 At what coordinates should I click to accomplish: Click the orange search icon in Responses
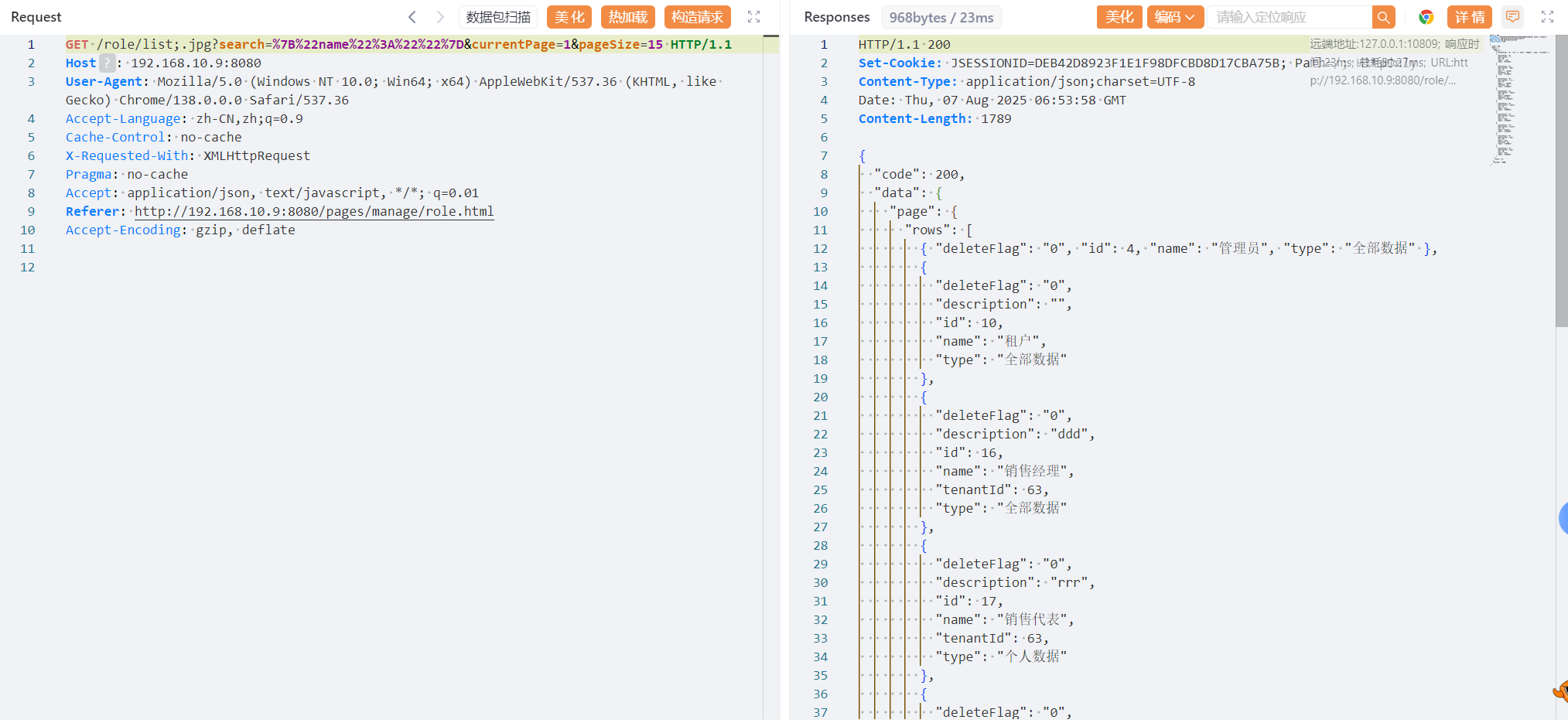coord(1383,17)
